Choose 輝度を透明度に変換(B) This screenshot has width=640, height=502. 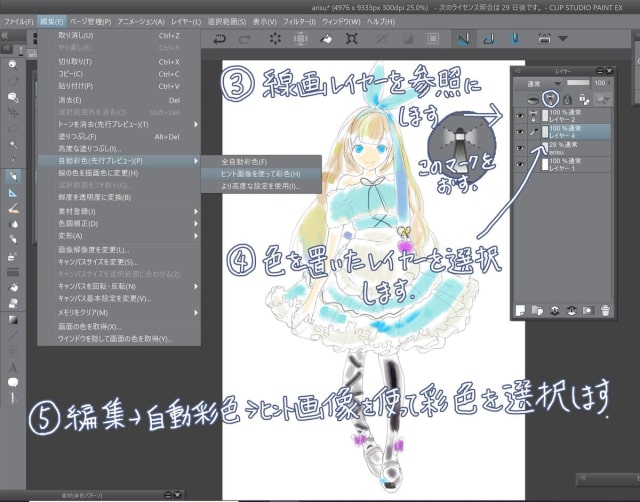119,198
